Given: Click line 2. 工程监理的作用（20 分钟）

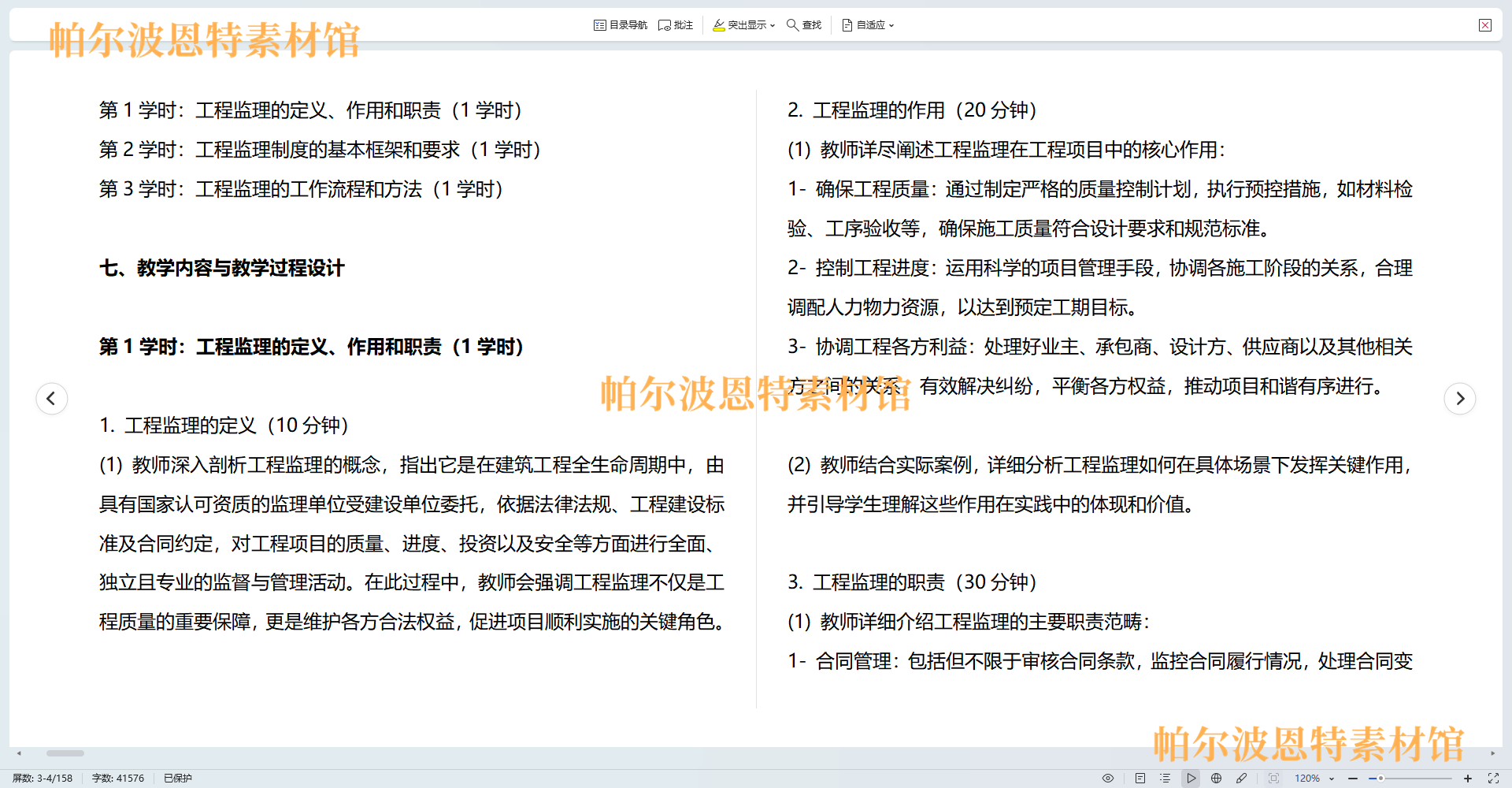Looking at the screenshot, I should coord(912,110).
